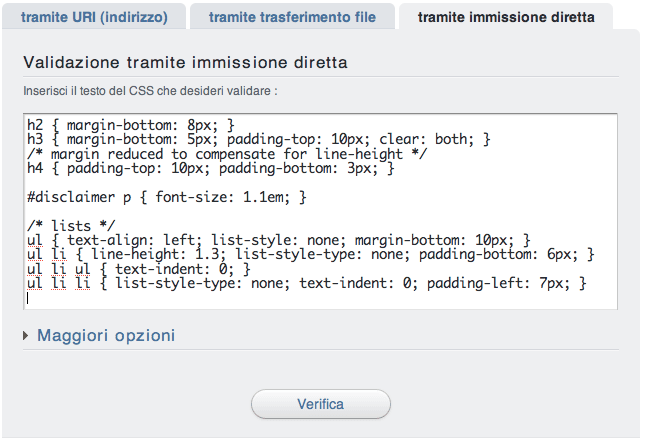Switch to tramite trasferimento file tab

[x=292, y=17]
